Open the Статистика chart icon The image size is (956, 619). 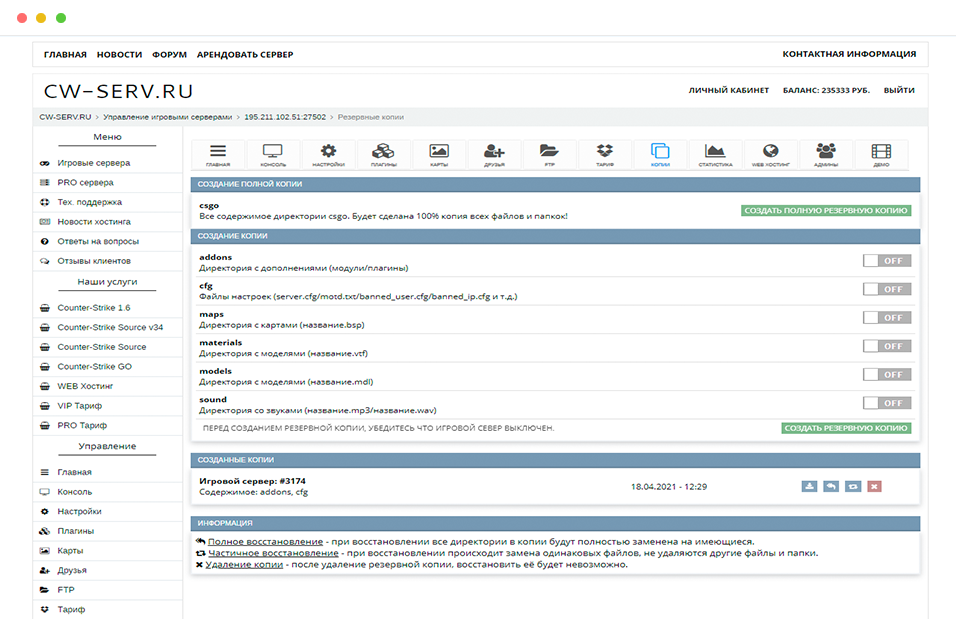coord(715,154)
